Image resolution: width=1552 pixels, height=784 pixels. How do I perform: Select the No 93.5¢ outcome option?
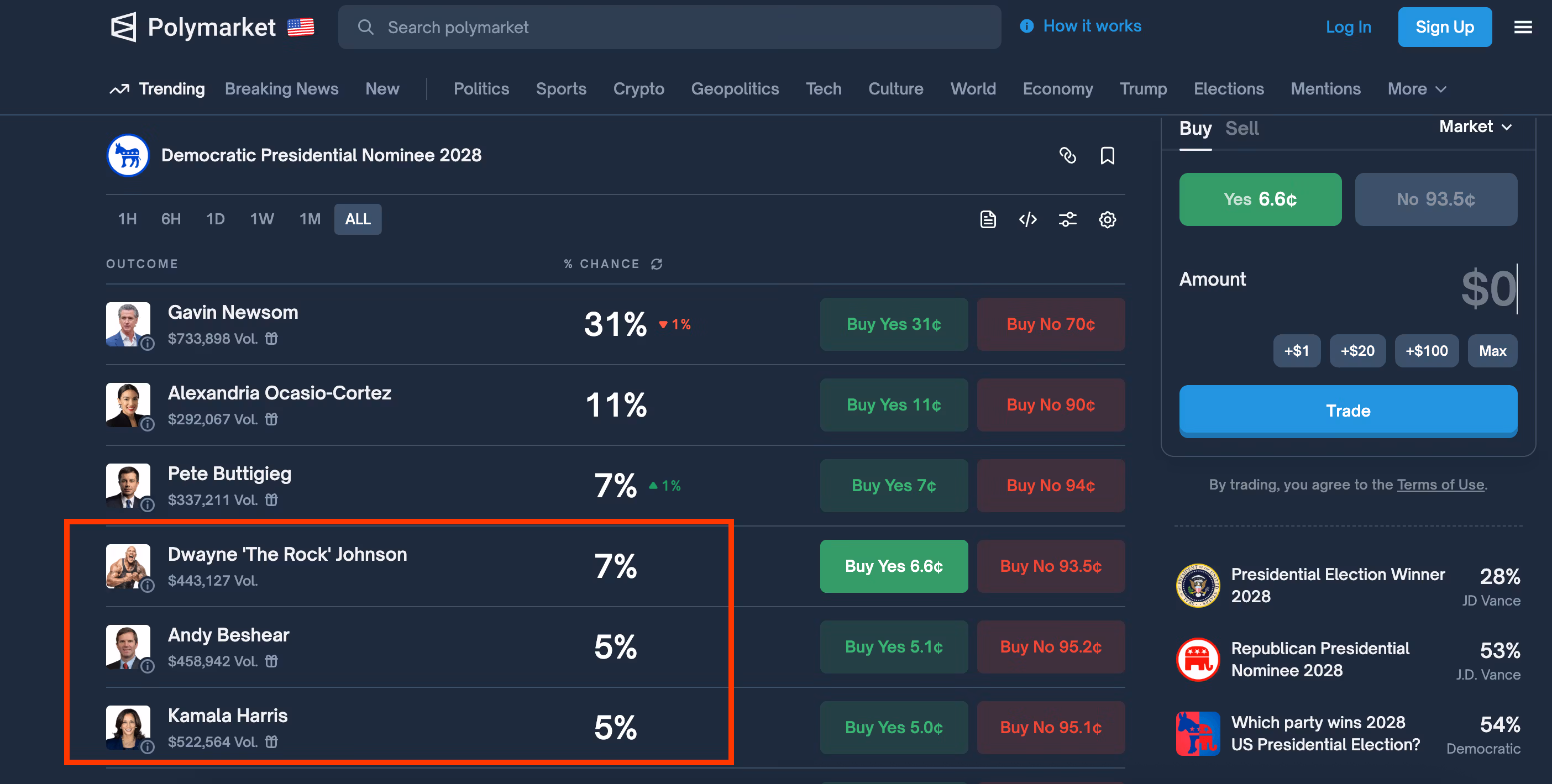[x=1436, y=199]
